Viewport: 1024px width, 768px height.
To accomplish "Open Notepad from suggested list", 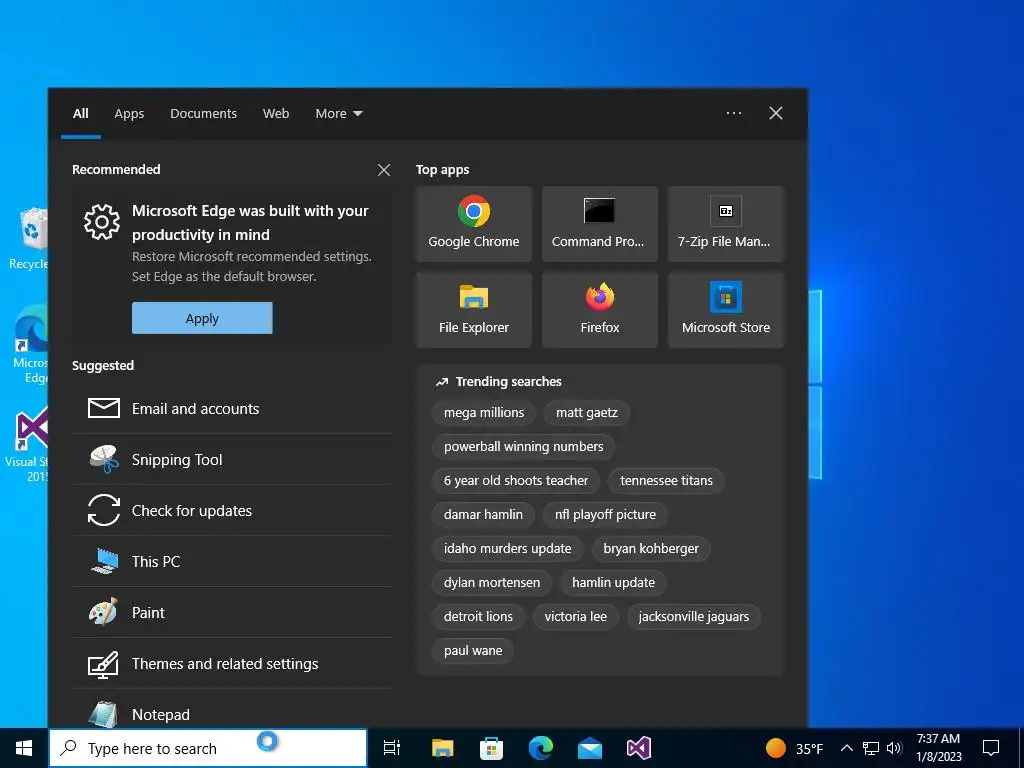I will click(232, 712).
